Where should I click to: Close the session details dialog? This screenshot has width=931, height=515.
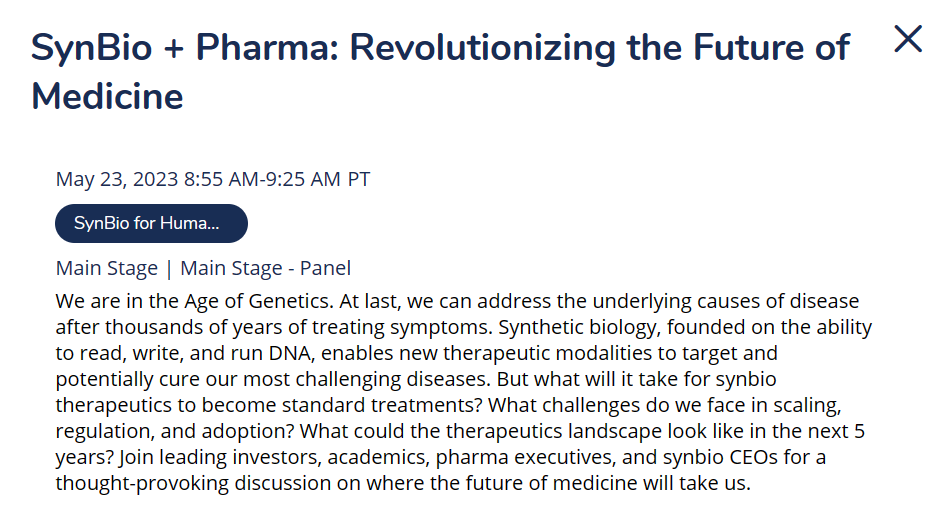point(908,39)
